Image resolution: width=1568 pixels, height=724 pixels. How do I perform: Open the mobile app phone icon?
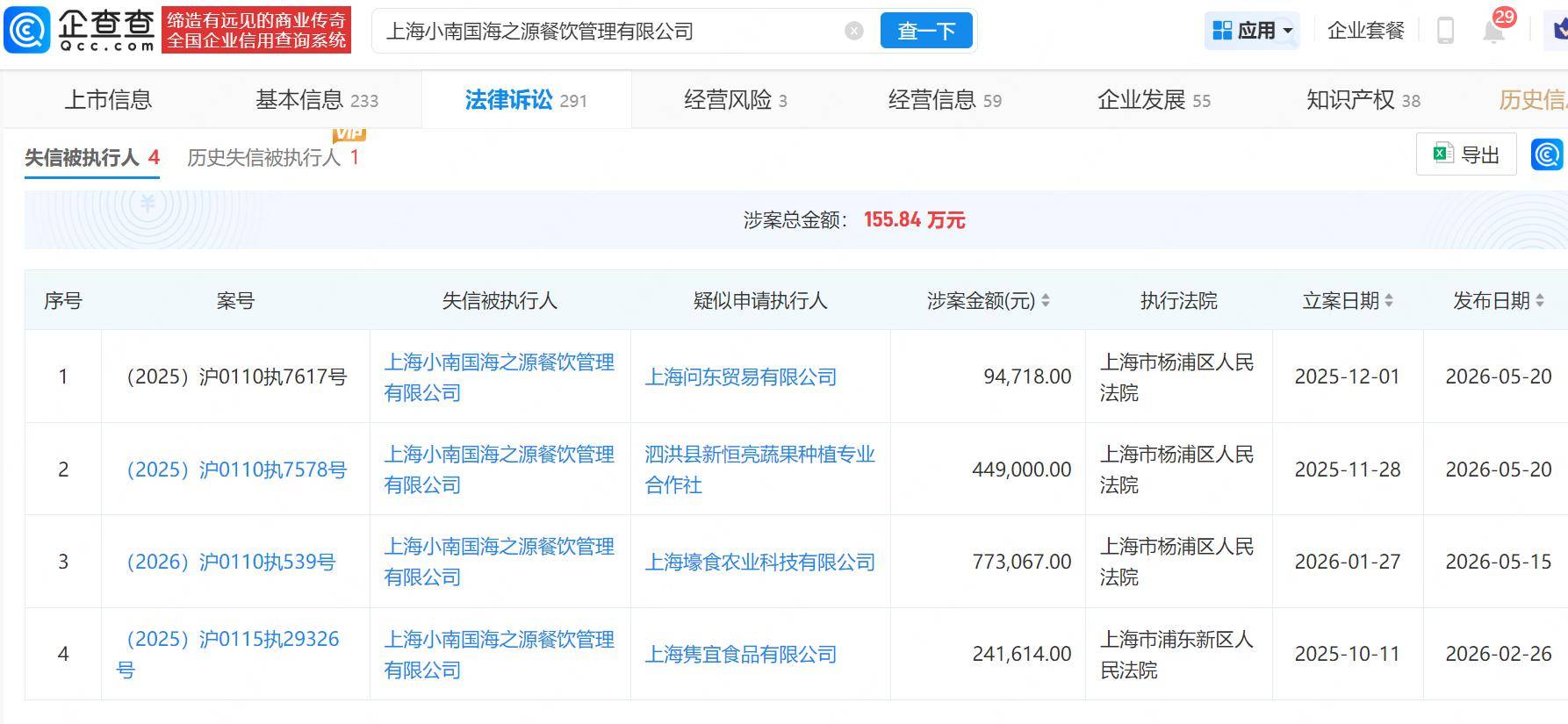(1445, 31)
